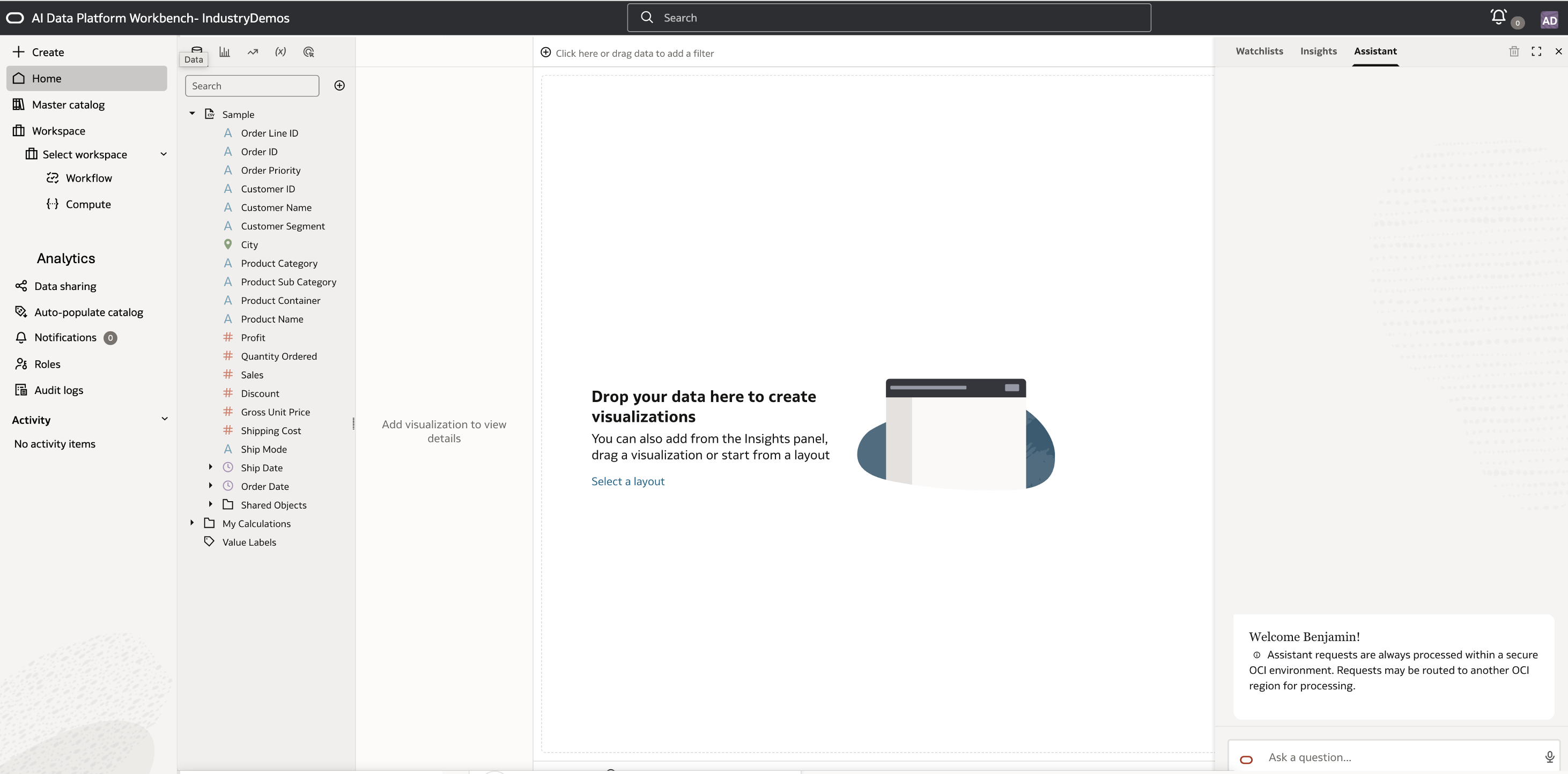This screenshot has width=1568, height=774.
Task: Switch to the Watchlists tab
Action: tap(1259, 51)
